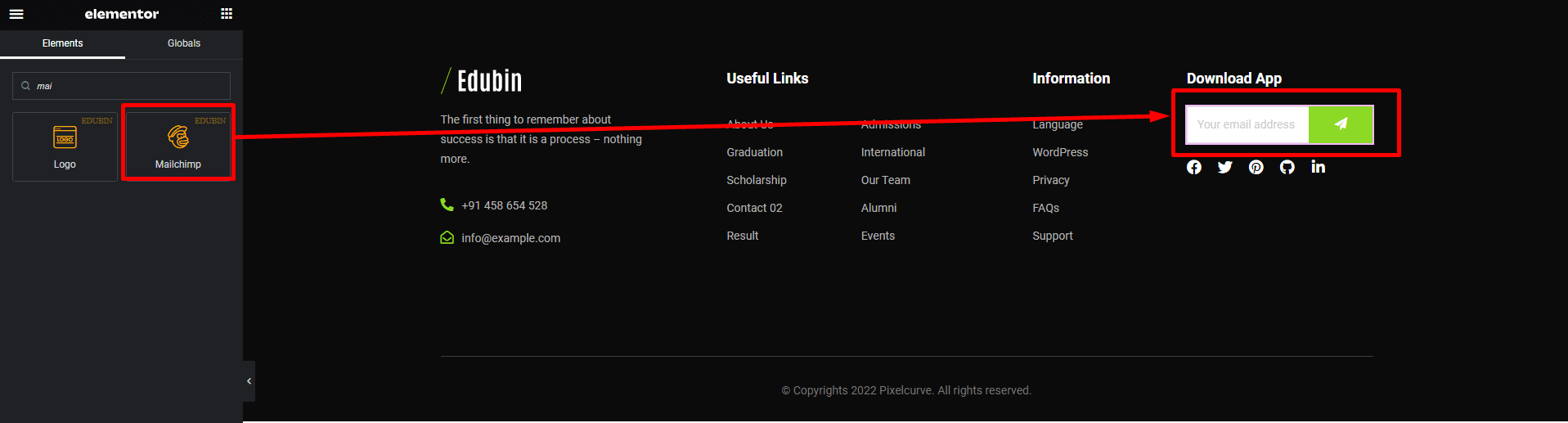Open the FAQs link

(x=1045, y=208)
